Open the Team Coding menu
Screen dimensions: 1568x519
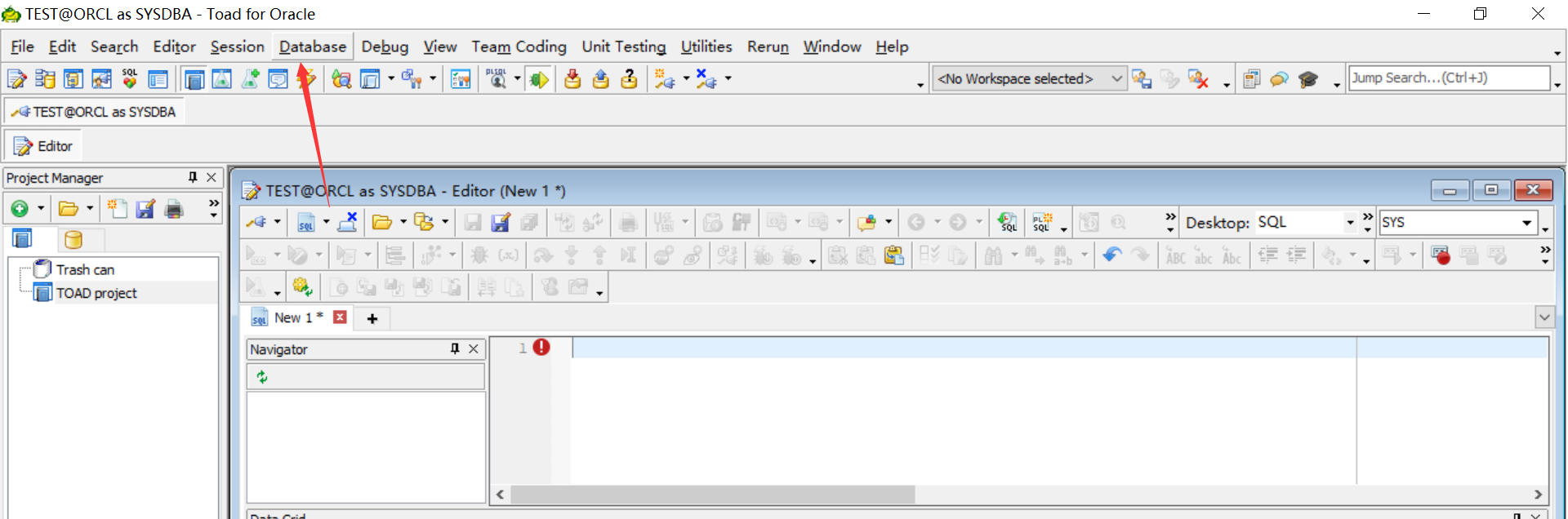click(519, 47)
